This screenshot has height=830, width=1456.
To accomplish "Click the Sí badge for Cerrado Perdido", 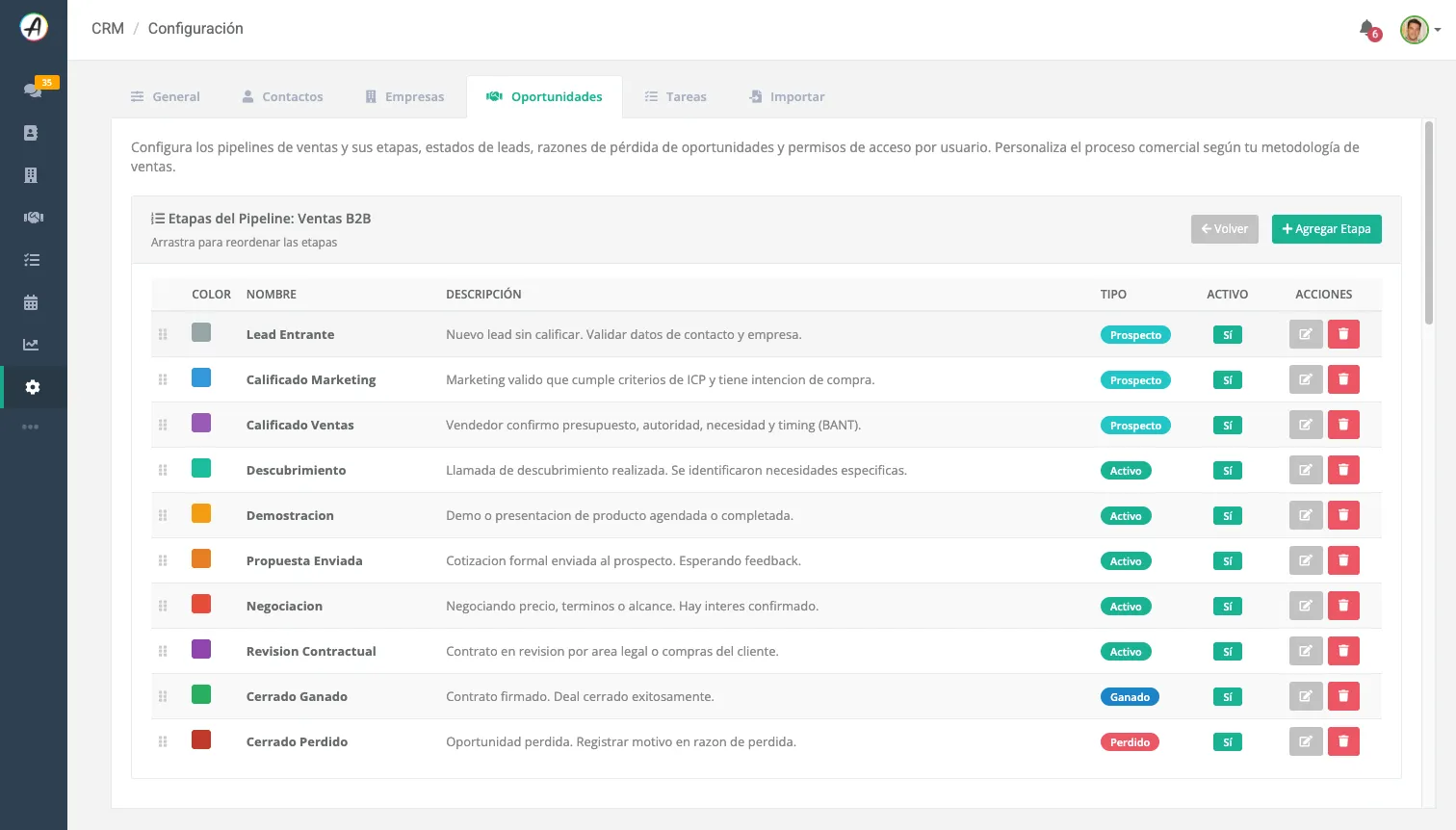I will click(1228, 742).
